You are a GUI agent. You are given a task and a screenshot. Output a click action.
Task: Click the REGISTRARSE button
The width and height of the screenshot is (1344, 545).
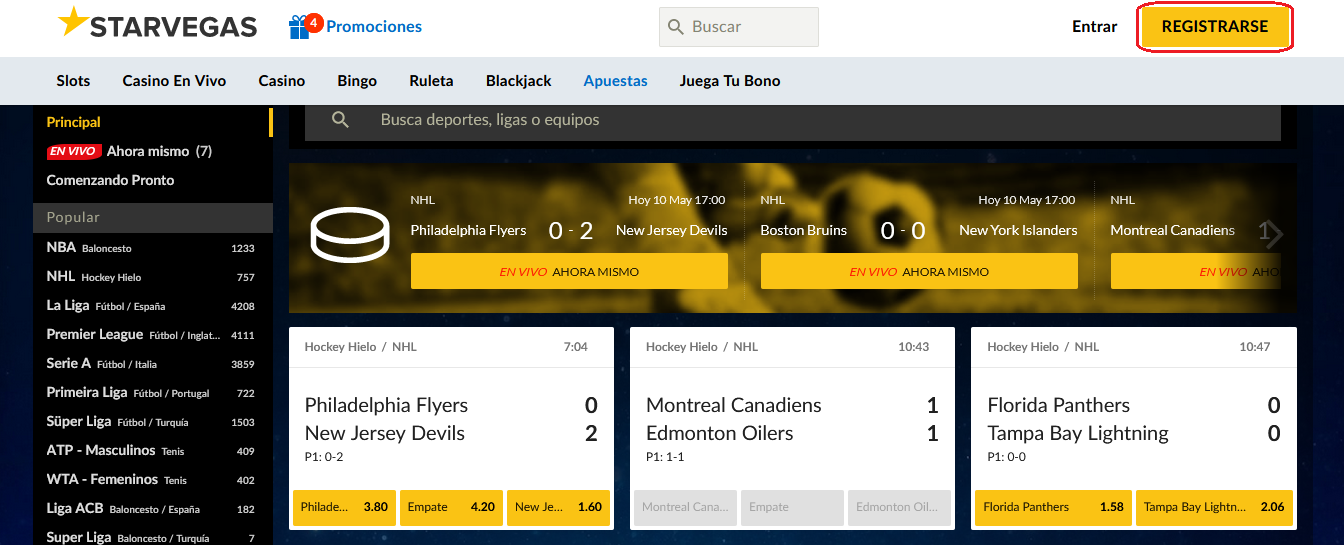(x=1215, y=27)
